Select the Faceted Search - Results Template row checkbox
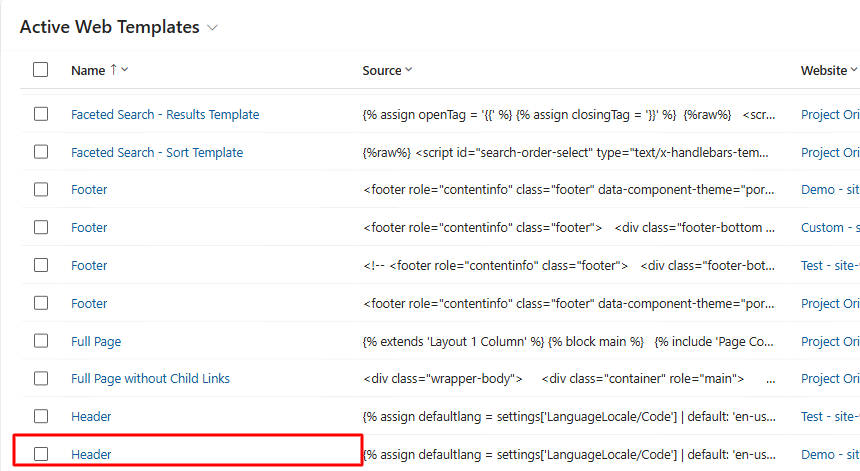Screen dimensions: 860x471 [40, 114]
